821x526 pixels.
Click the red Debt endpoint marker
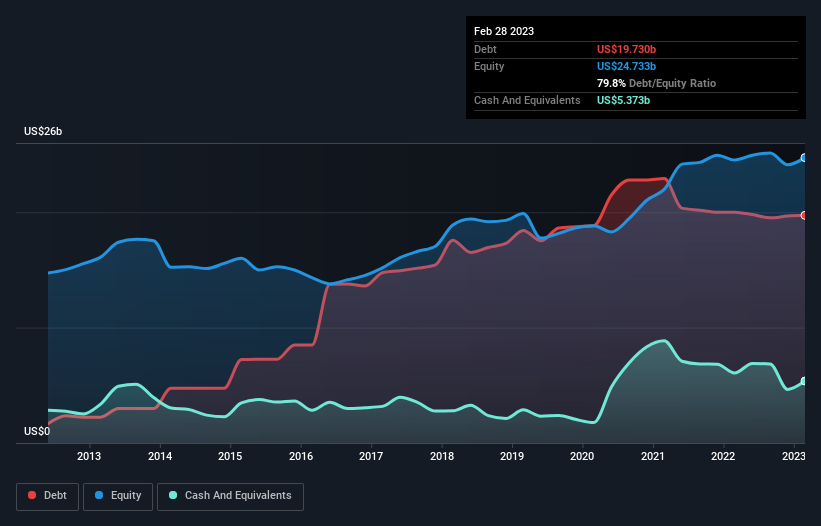tap(804, 215)
